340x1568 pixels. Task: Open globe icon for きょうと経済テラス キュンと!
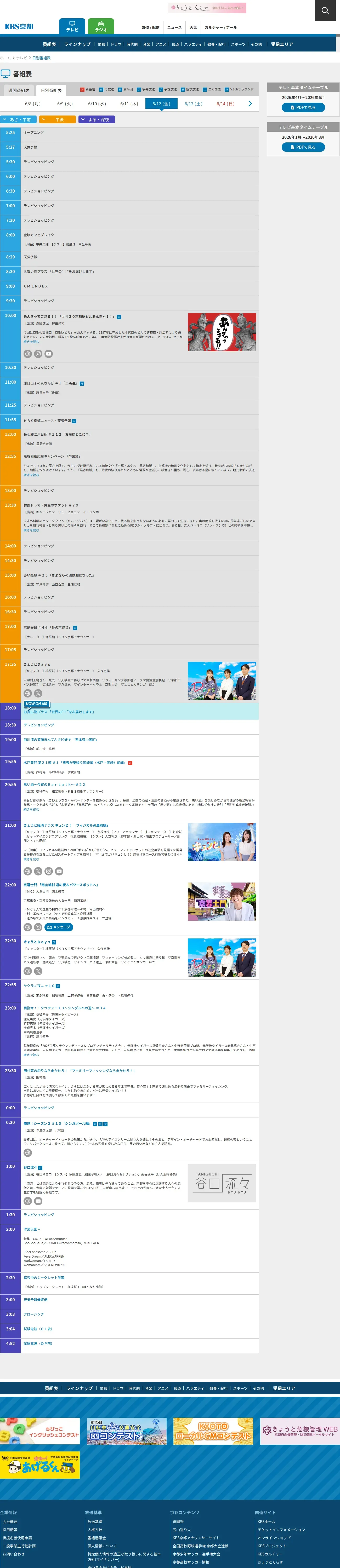click(27, 871)
